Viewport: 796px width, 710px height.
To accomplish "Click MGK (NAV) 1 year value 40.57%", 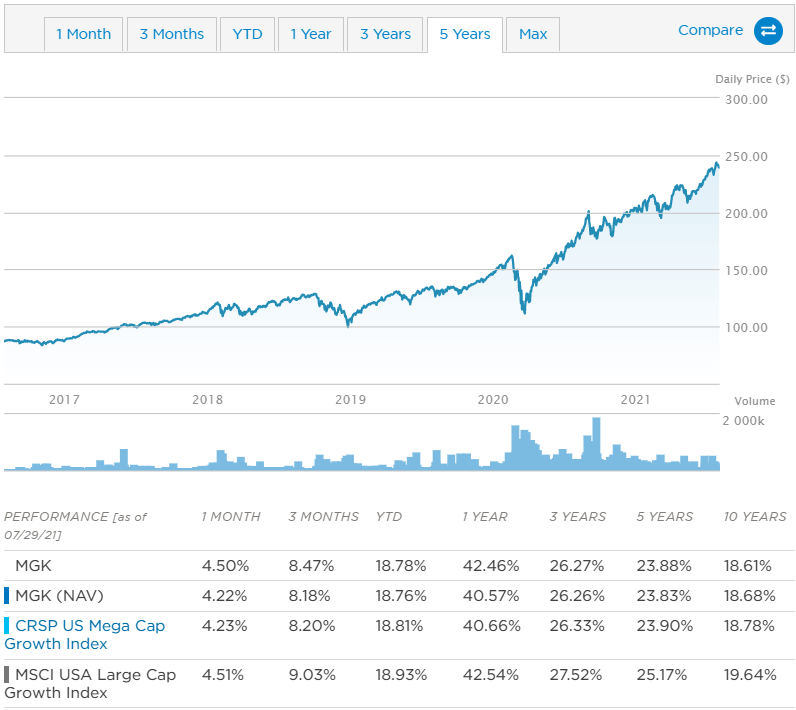I will [x=491, y=595].
